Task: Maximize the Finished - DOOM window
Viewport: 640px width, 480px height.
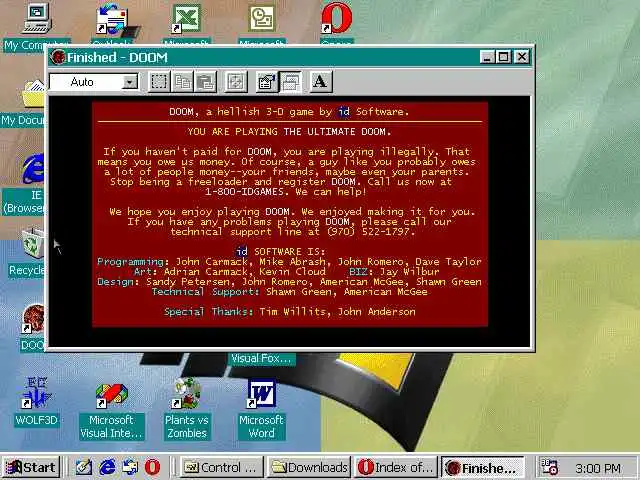Action: [x=504, y=57]
